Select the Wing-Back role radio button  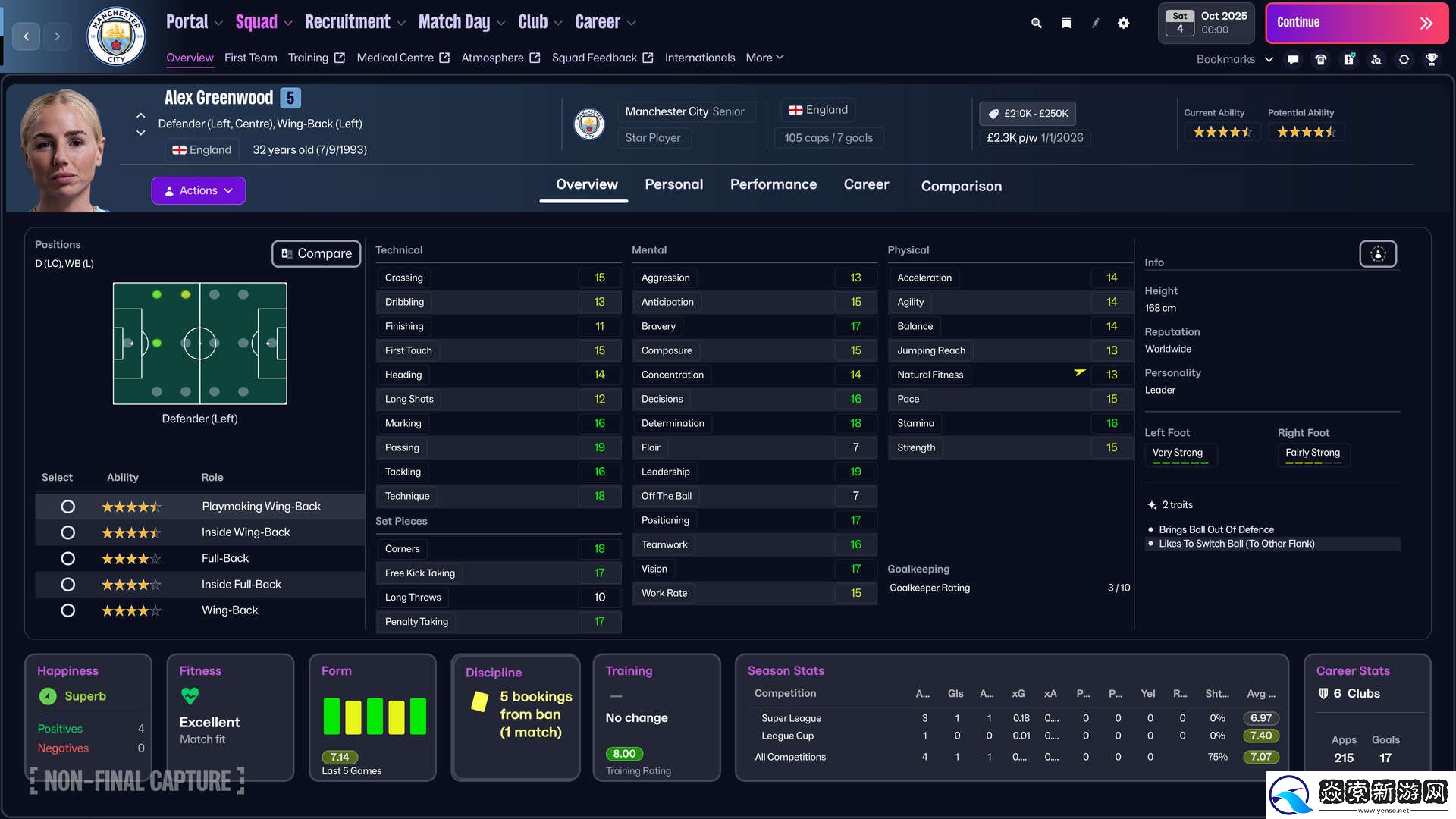pyautogui.click(x=67, y=610)
